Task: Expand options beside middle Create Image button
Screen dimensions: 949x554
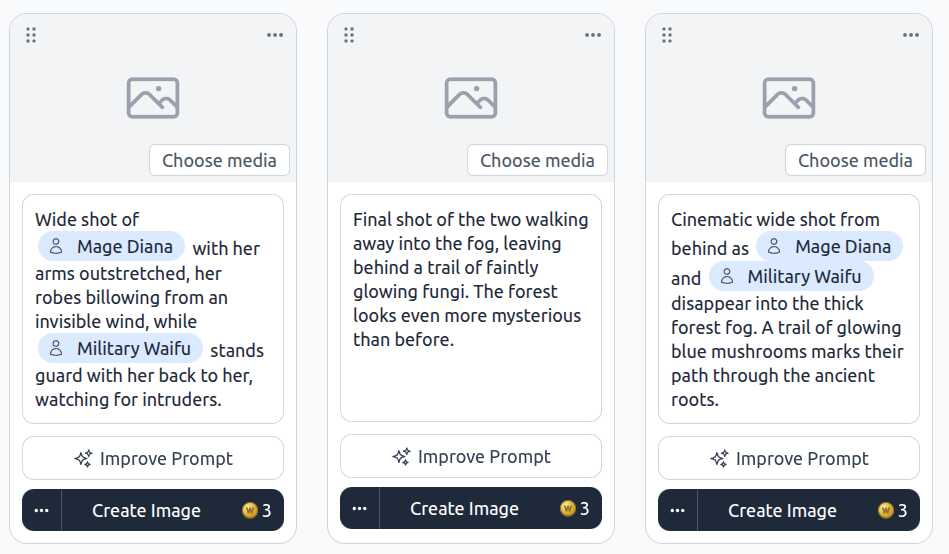Action: (x=360, y=509)
